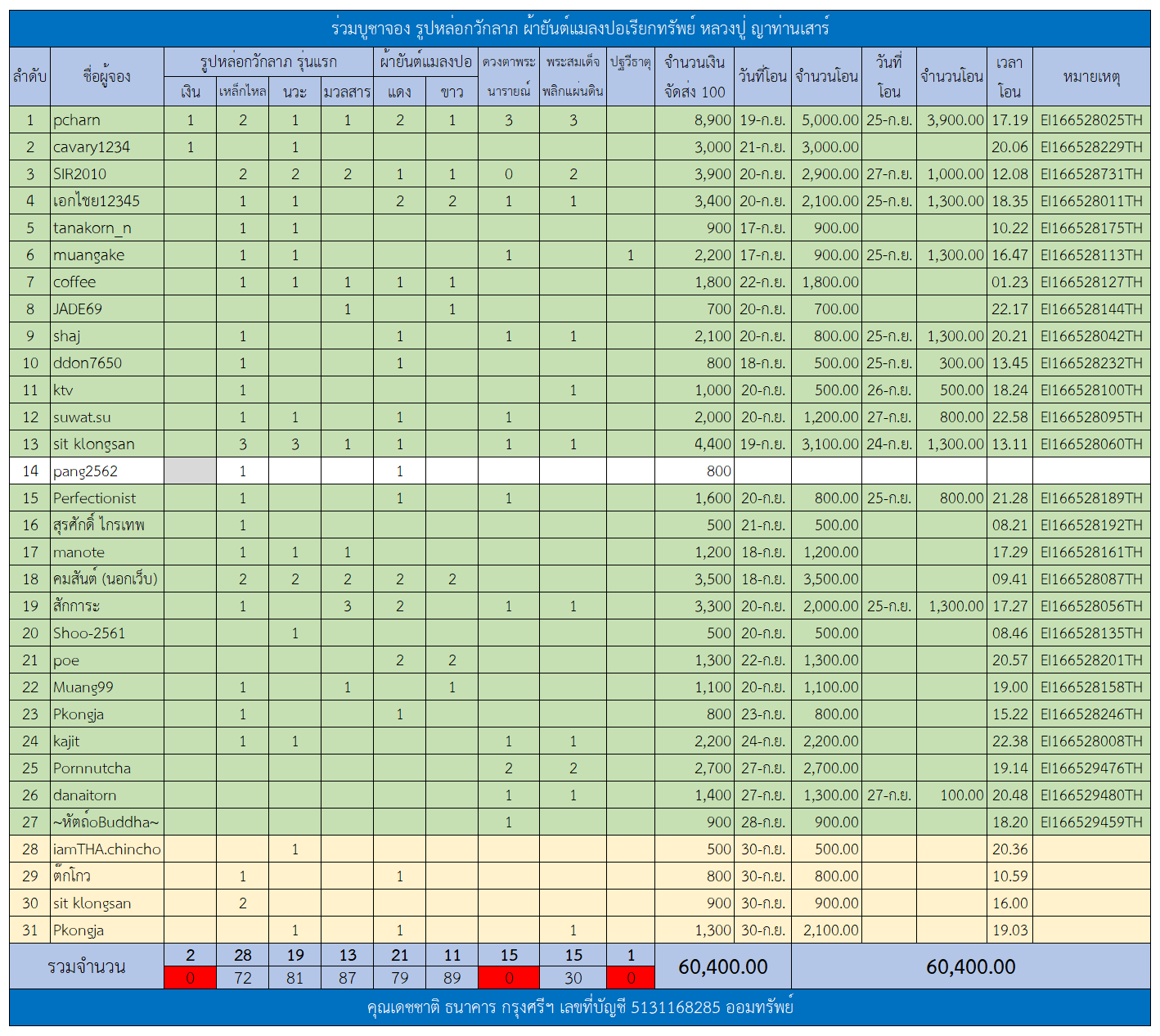Click the blue title banner at top
The width and height of the screenshot is (1160, 1036).
click(580, 29)
